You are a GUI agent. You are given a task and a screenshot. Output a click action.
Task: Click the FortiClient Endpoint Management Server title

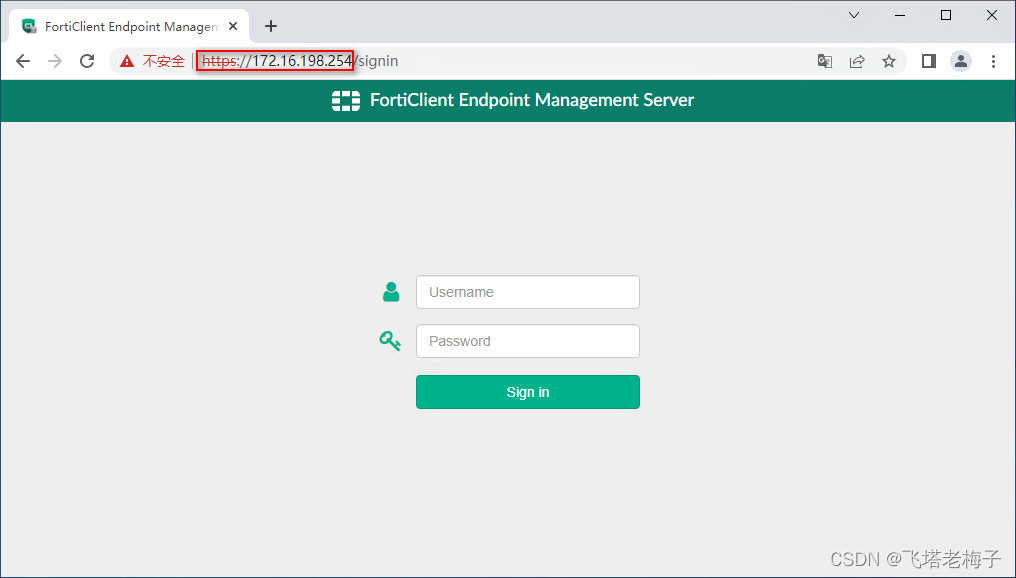click(532, 100)
